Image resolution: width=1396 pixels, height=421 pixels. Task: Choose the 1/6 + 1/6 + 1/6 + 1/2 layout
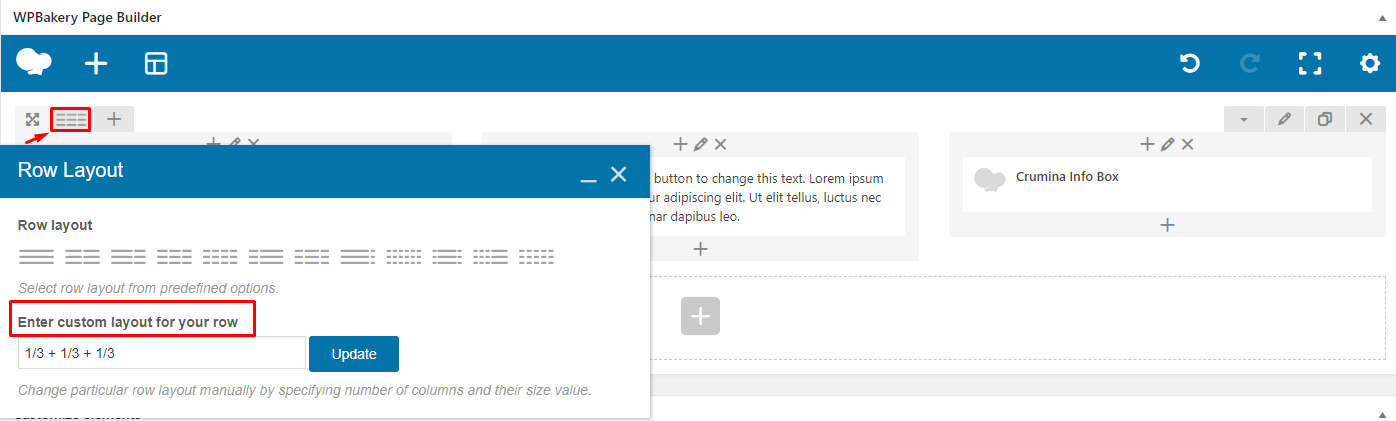pyautogui.click(x=490, y=257)
